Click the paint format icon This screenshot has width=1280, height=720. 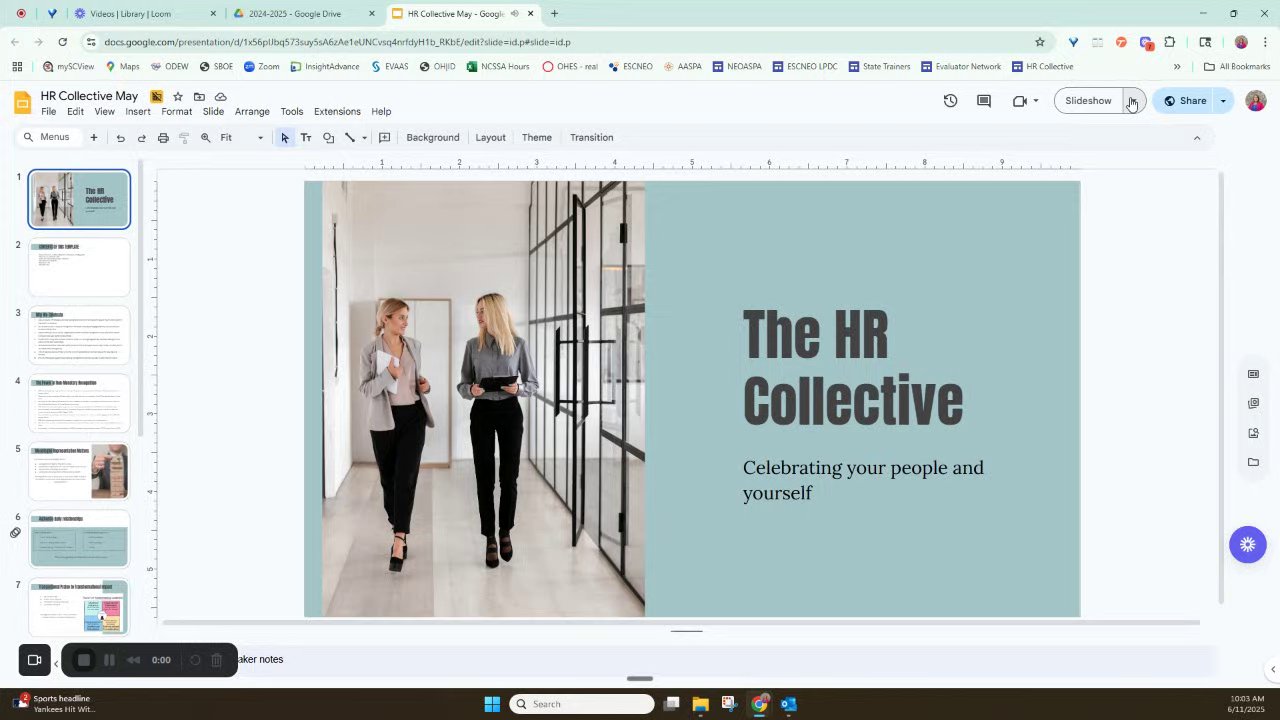(x=184, y=138)
